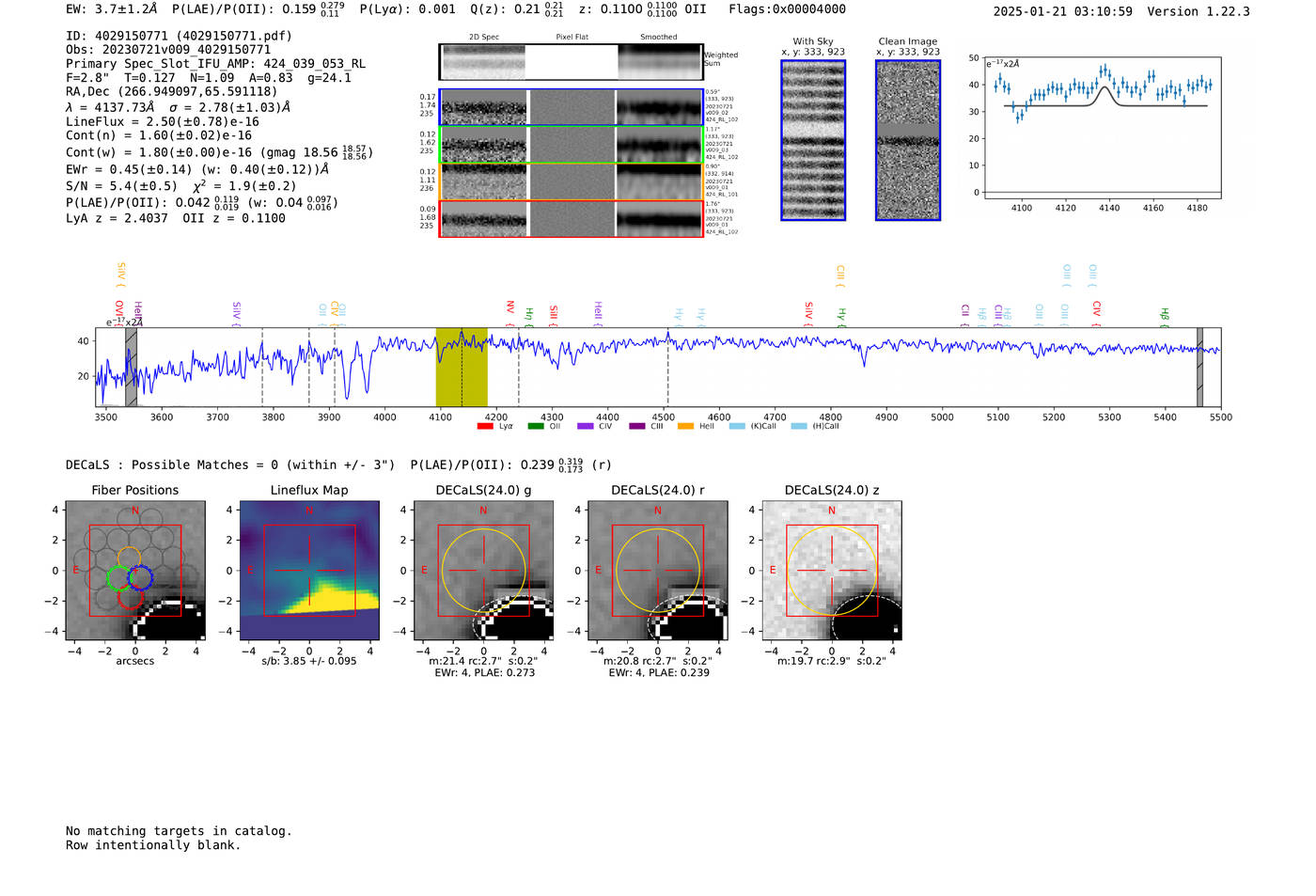Viewport: 1316px width, 896px height.
Task: Click the green OII legend swatch
Action: (x=536, y=427)
